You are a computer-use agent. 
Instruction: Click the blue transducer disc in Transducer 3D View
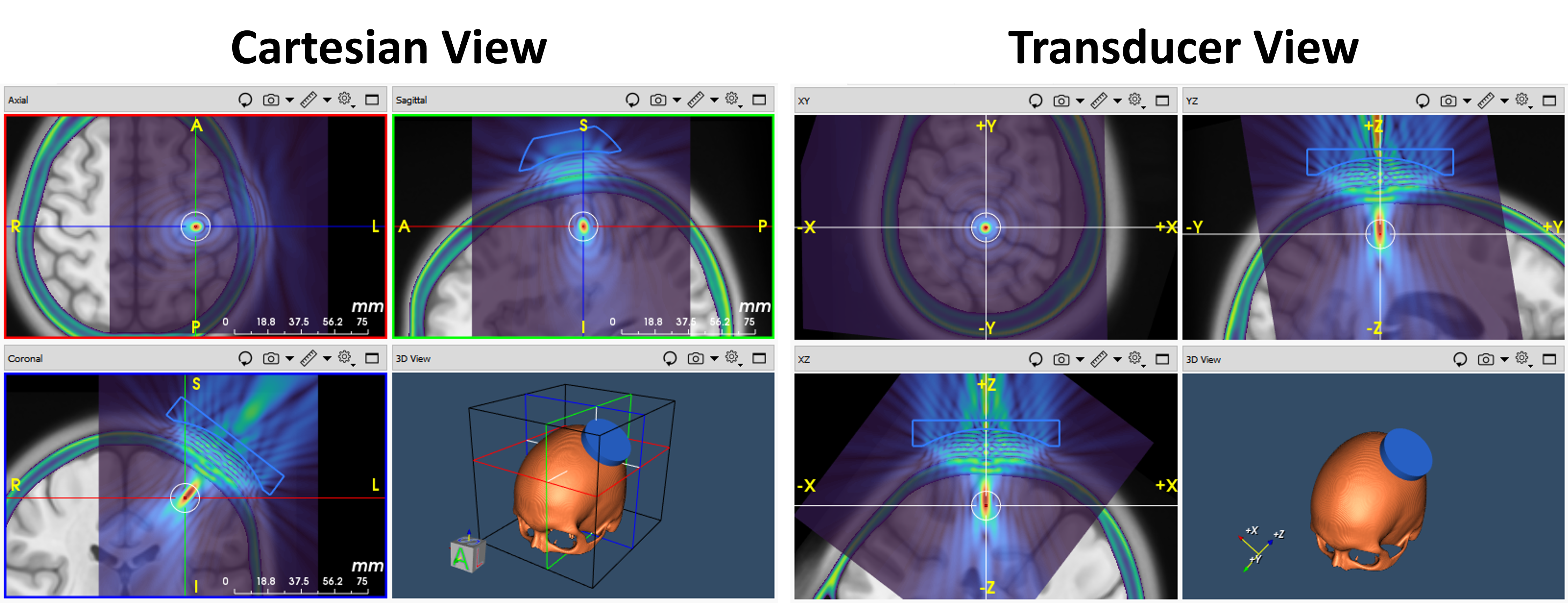(1406, 454)
